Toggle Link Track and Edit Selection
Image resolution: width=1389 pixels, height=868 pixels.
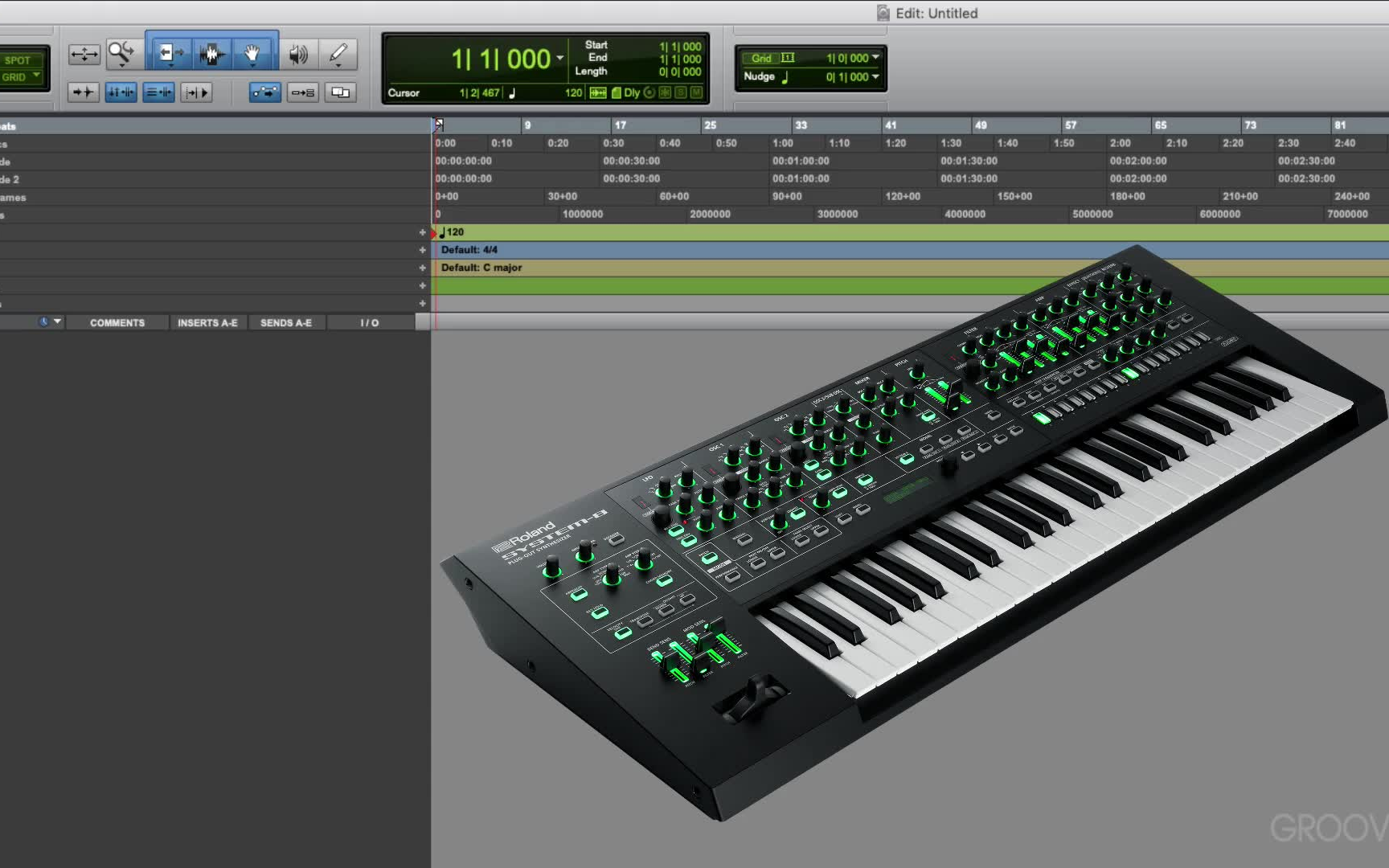[x=158, y=92]
